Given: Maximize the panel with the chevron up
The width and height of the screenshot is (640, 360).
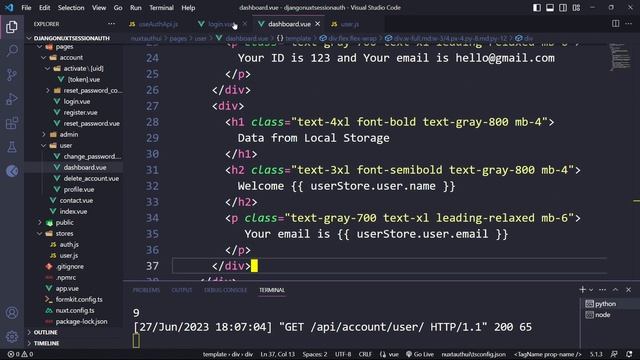Looking at the screenshot, I should coord(616,289).
